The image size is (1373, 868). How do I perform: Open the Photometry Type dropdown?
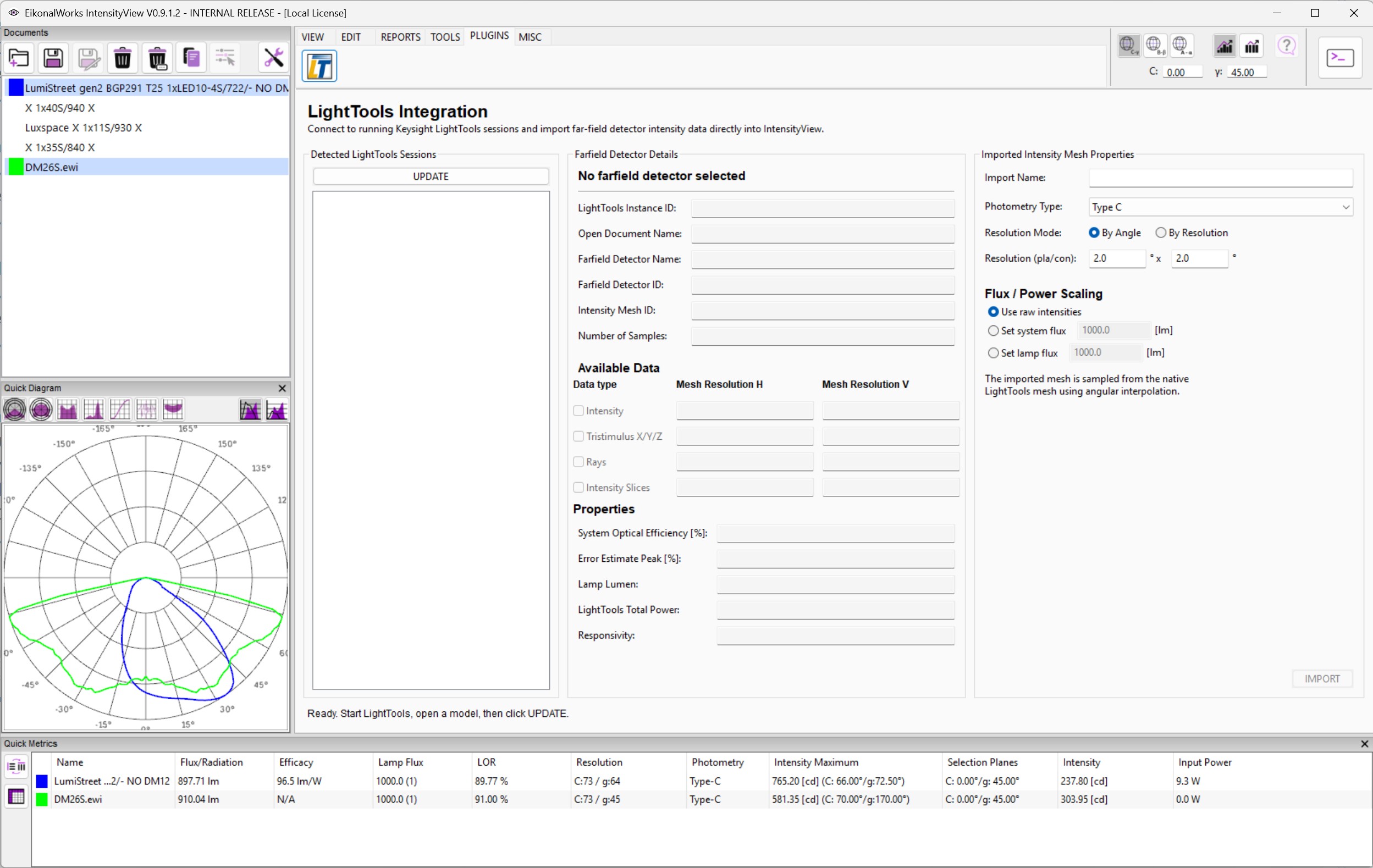1221,207
